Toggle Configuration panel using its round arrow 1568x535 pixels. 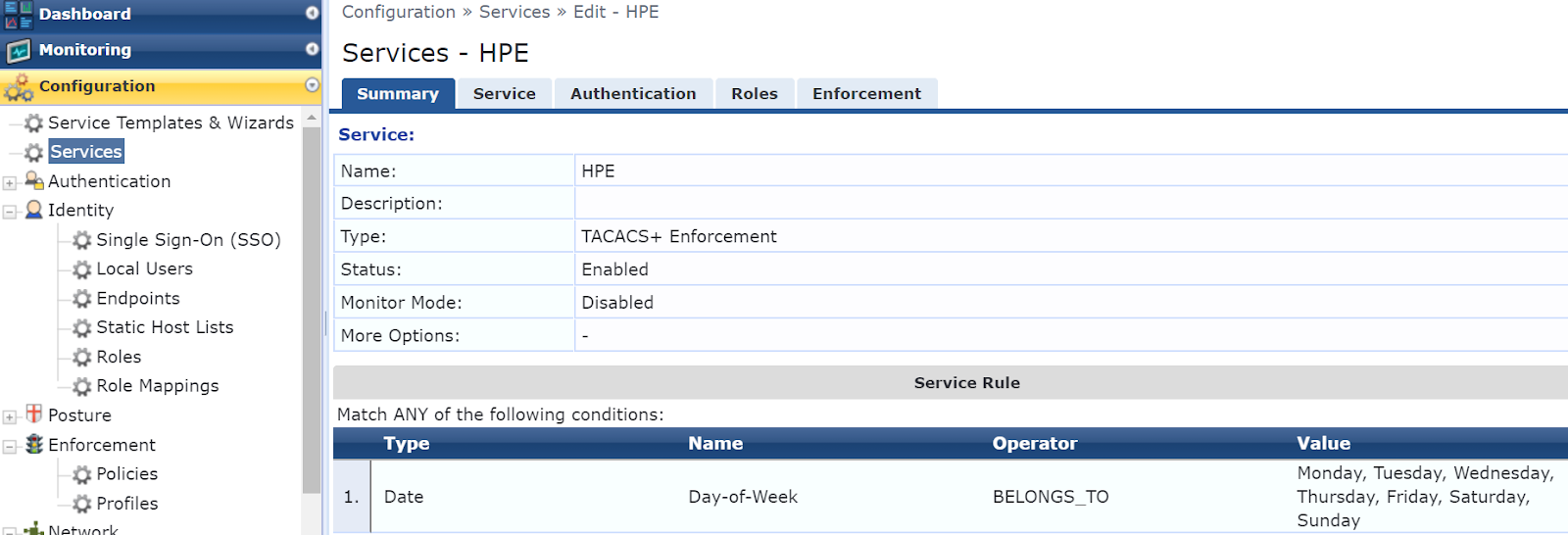click(x=312, y=85)
